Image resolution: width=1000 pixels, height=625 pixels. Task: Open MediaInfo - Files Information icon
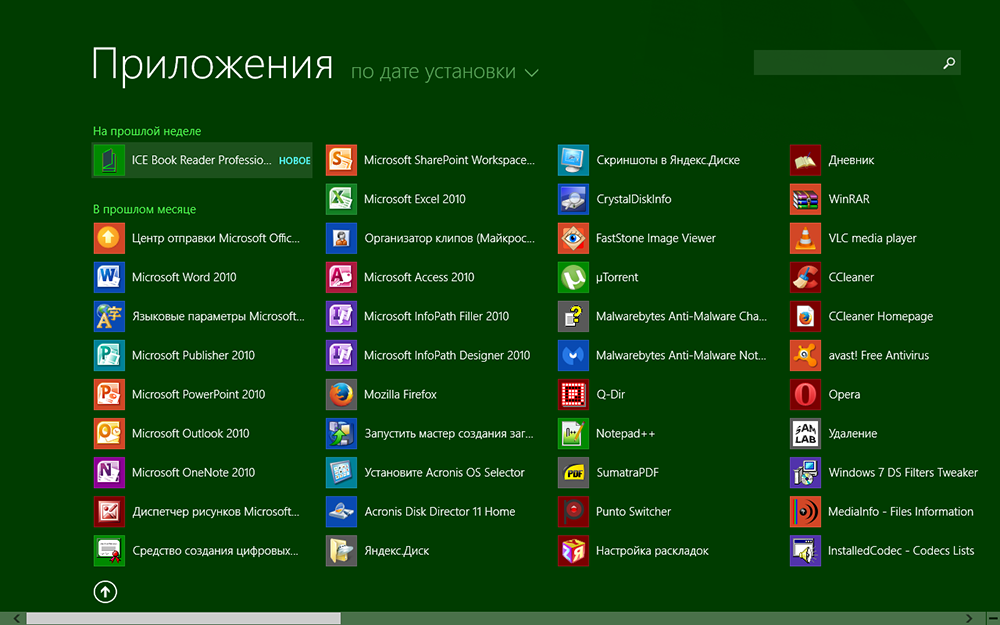point(805,511)
